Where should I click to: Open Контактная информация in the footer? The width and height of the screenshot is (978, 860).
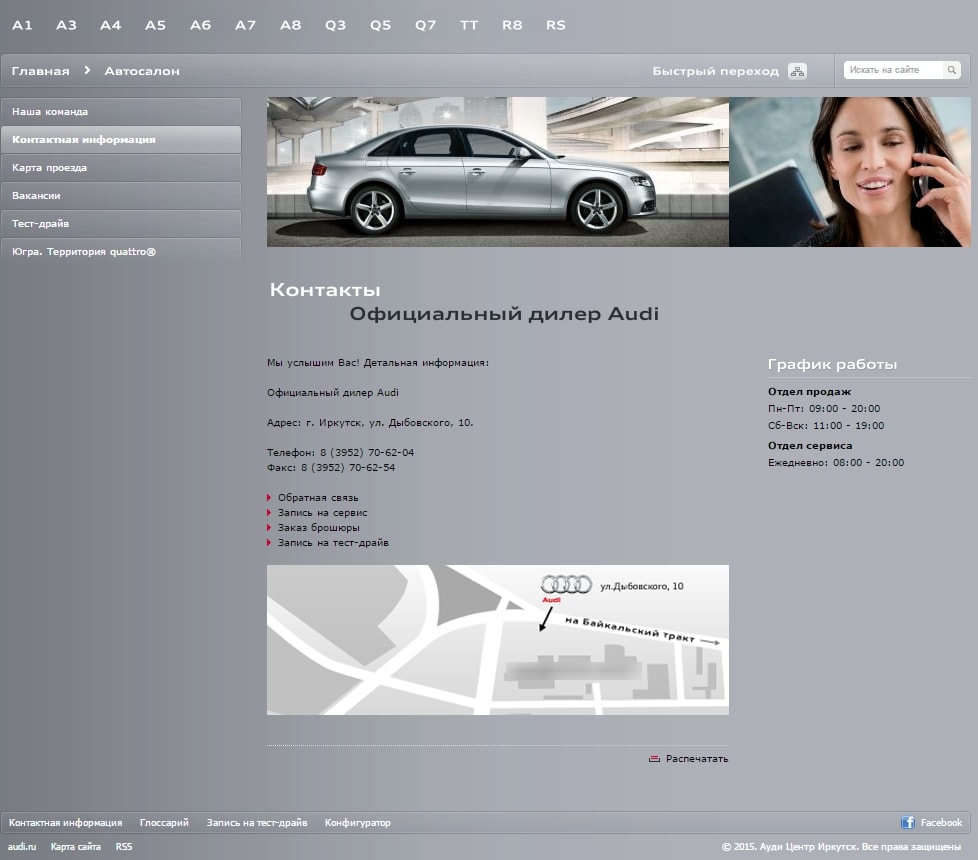pos(65,823)
